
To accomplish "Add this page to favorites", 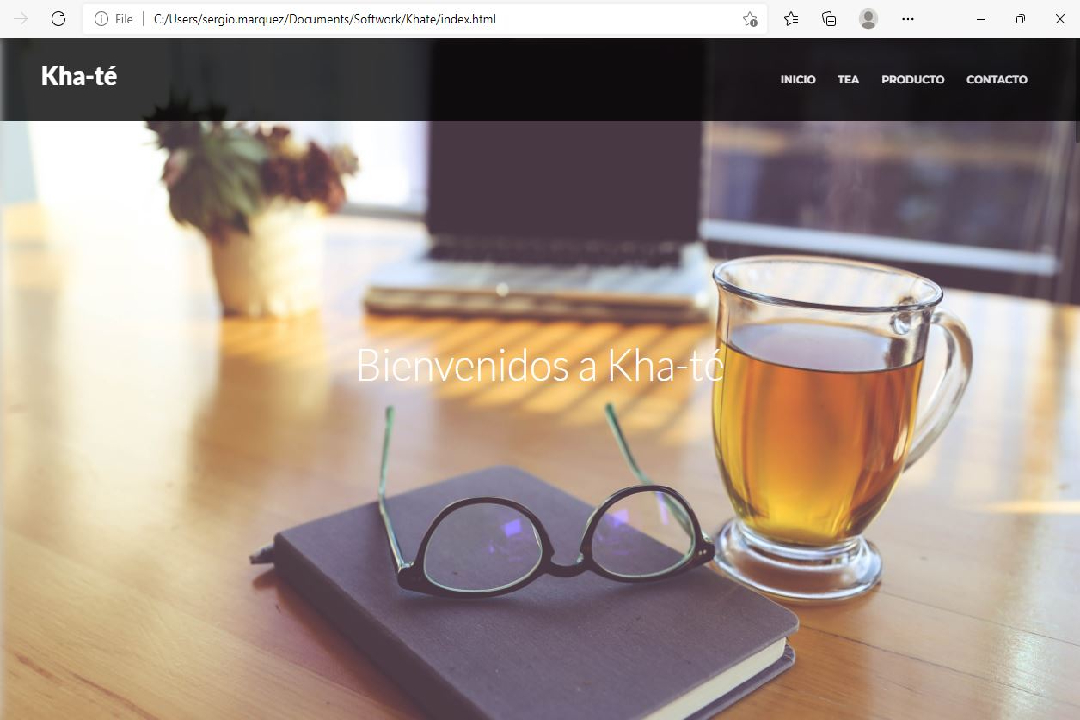I will [750, 19].
